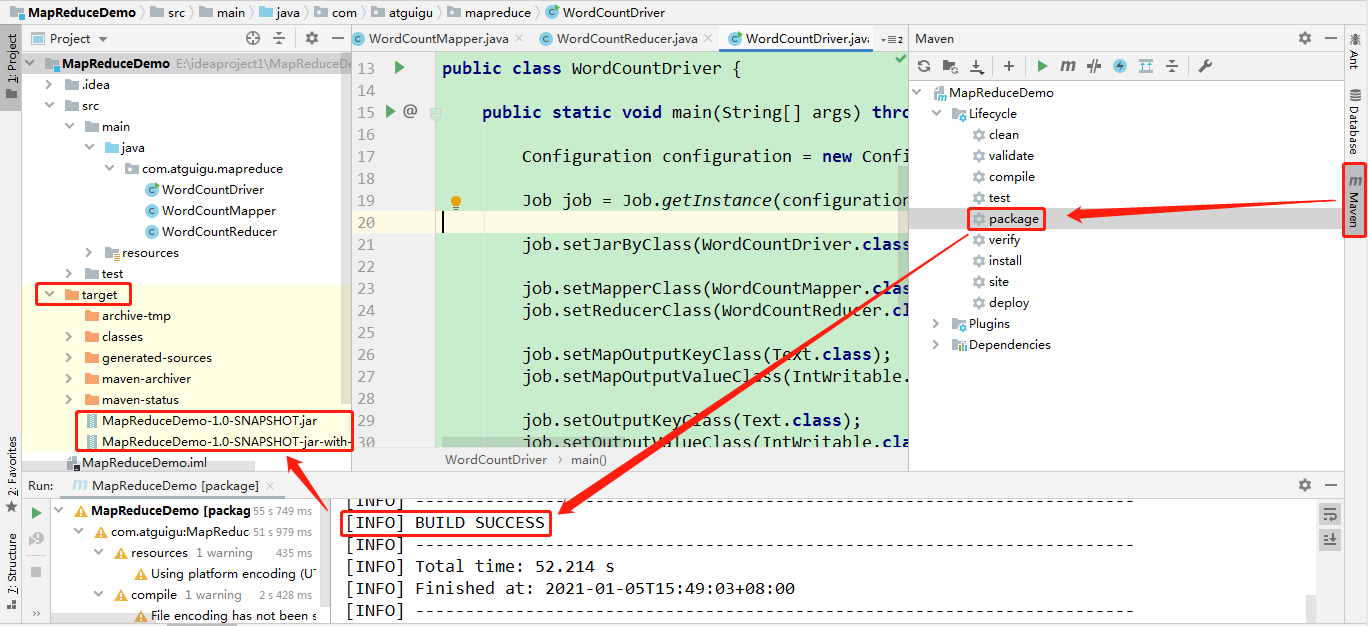Open the Database tool window tab
Screen dimensions: 1368x626
point(1355,121)
